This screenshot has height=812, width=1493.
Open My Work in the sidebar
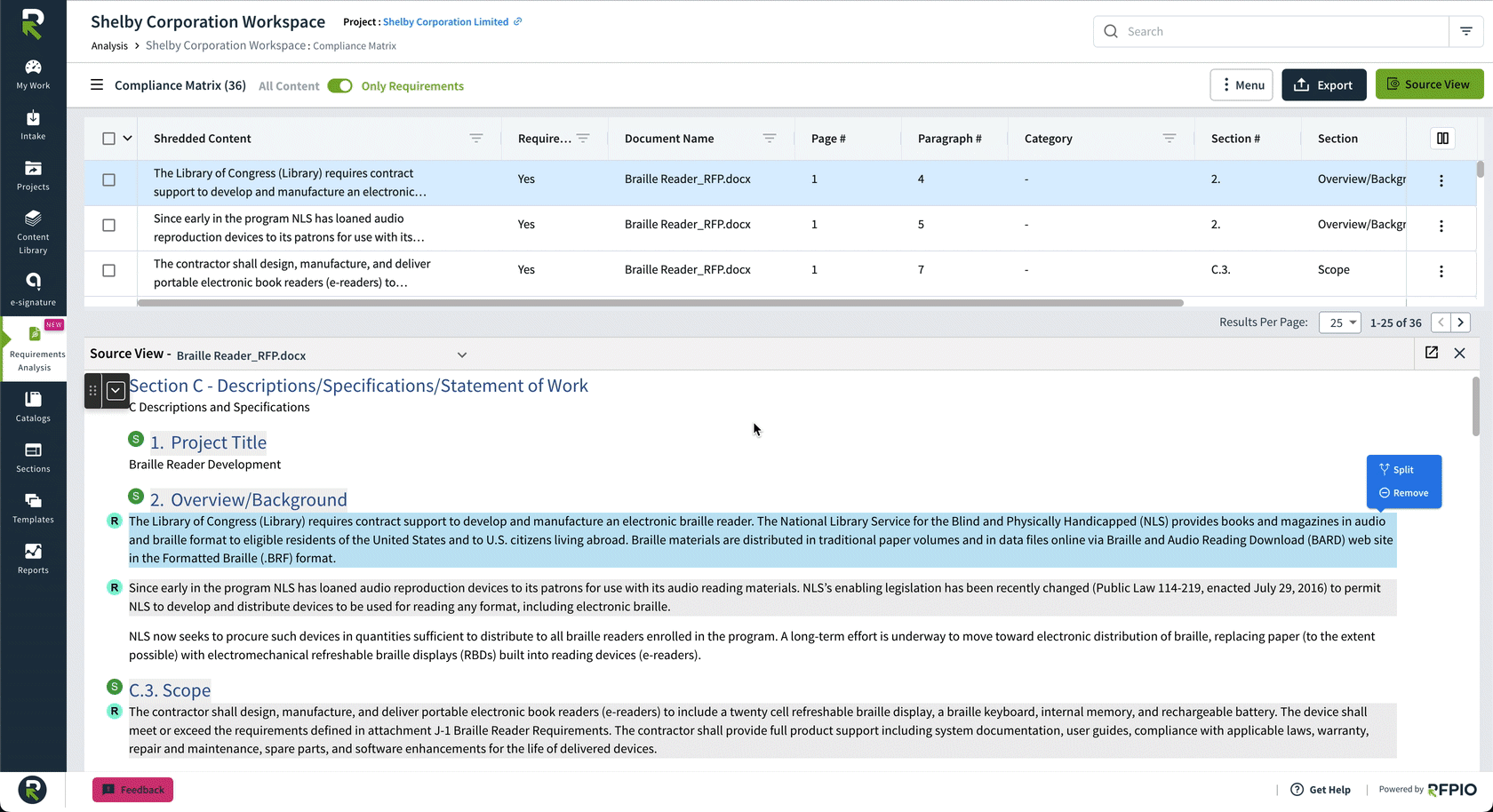(x=33, y=75)
